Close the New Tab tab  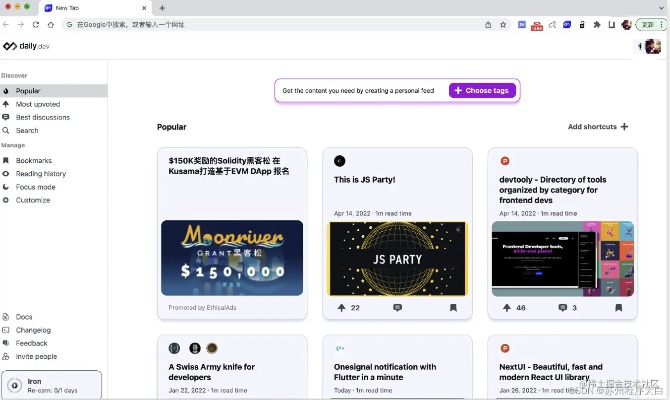point(144,8)
